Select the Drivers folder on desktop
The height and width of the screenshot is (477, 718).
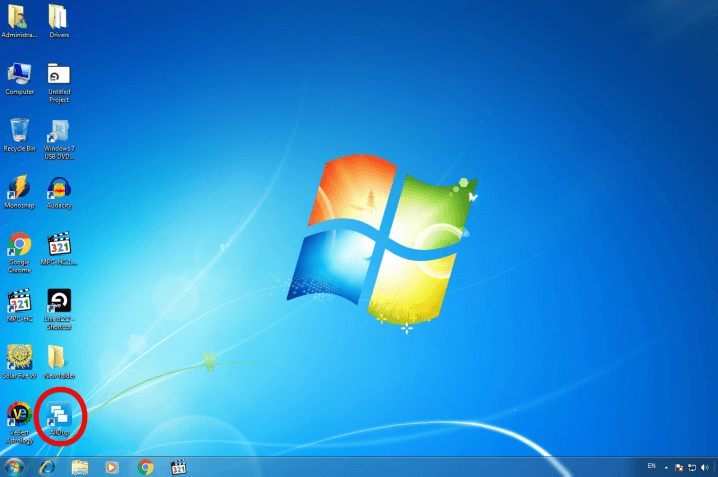click(59, 21)
